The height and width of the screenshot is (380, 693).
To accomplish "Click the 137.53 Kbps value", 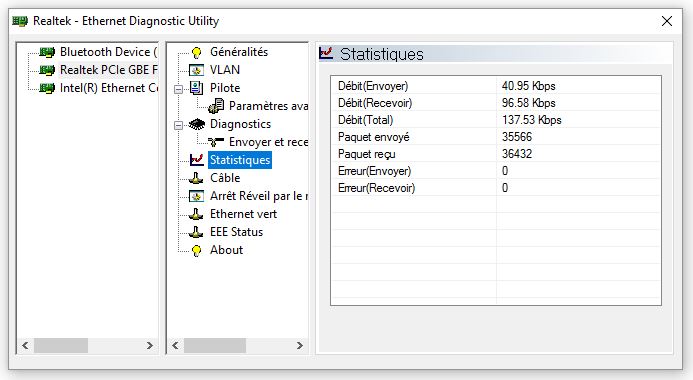I will point(532,120).
